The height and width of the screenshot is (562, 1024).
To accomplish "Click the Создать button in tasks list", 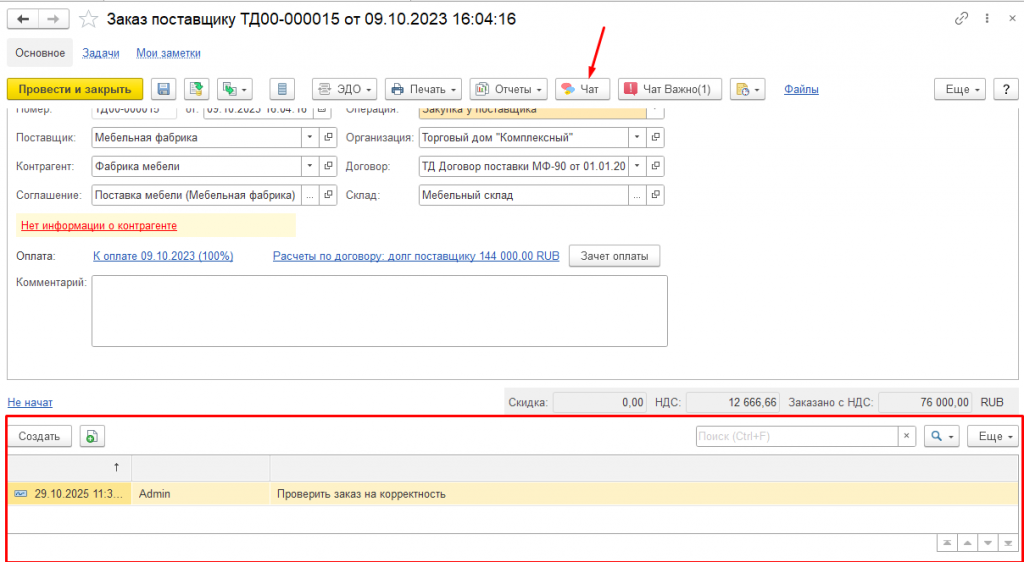I will point(39,437).
